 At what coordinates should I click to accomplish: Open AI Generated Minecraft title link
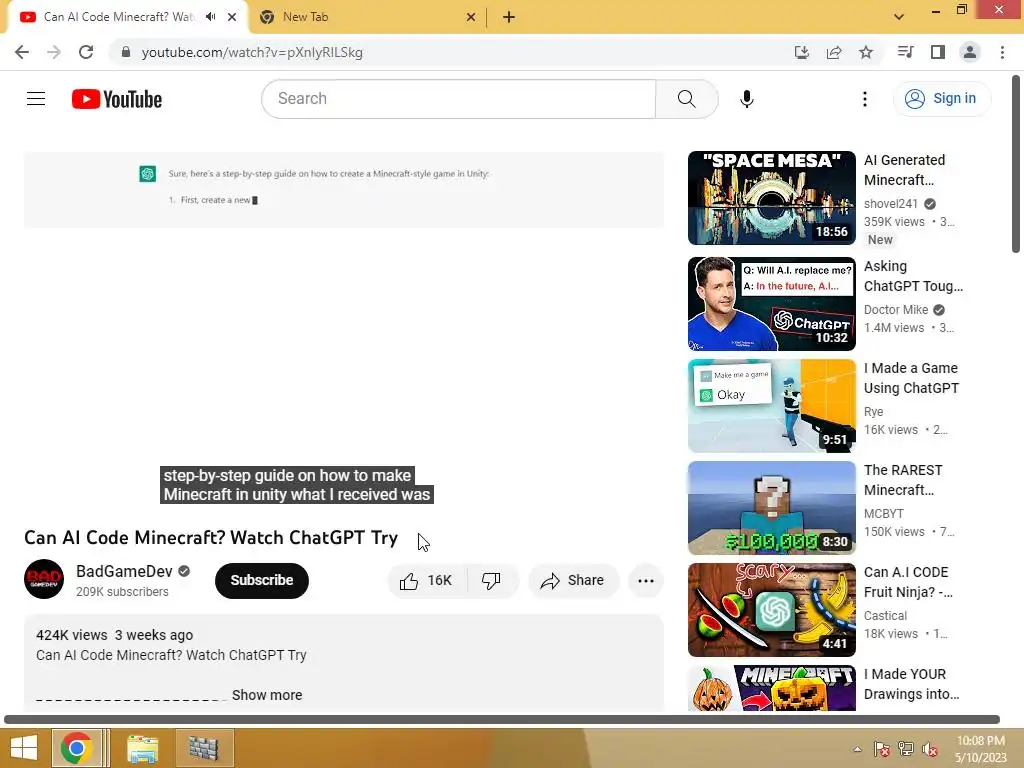click(904, 170)
